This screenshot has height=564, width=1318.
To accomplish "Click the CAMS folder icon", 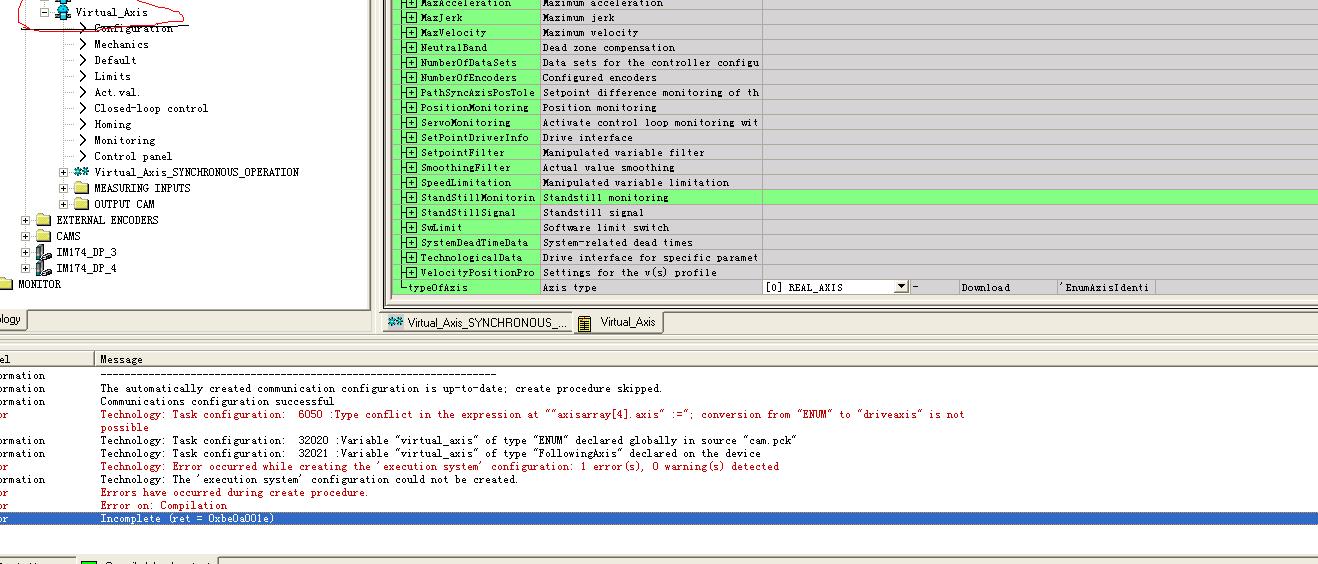I will click(x=43, y=236).
